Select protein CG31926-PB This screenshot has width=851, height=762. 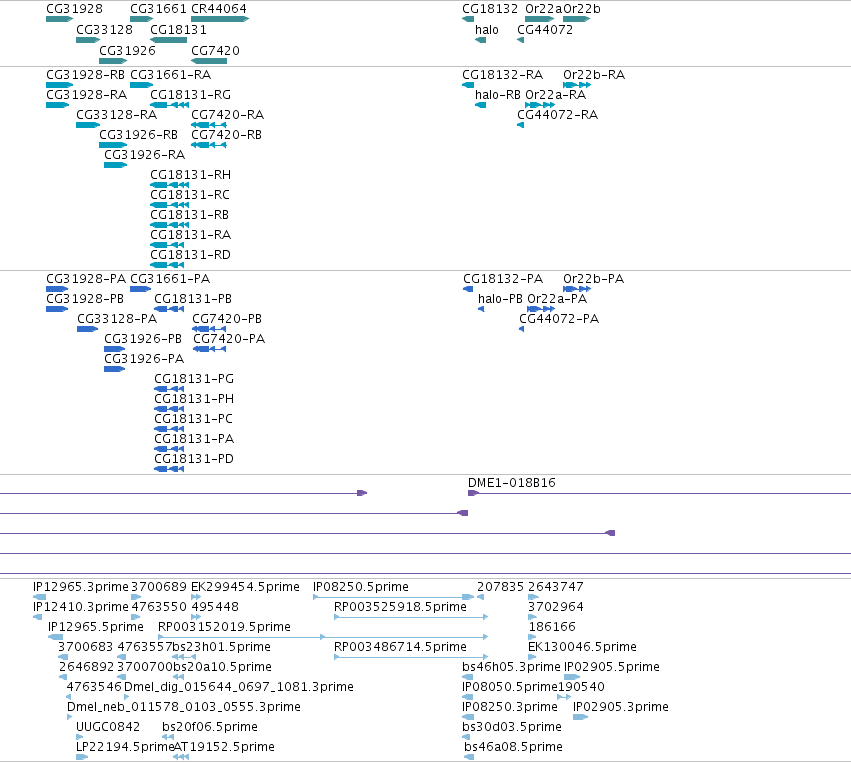tap(115, 349)
